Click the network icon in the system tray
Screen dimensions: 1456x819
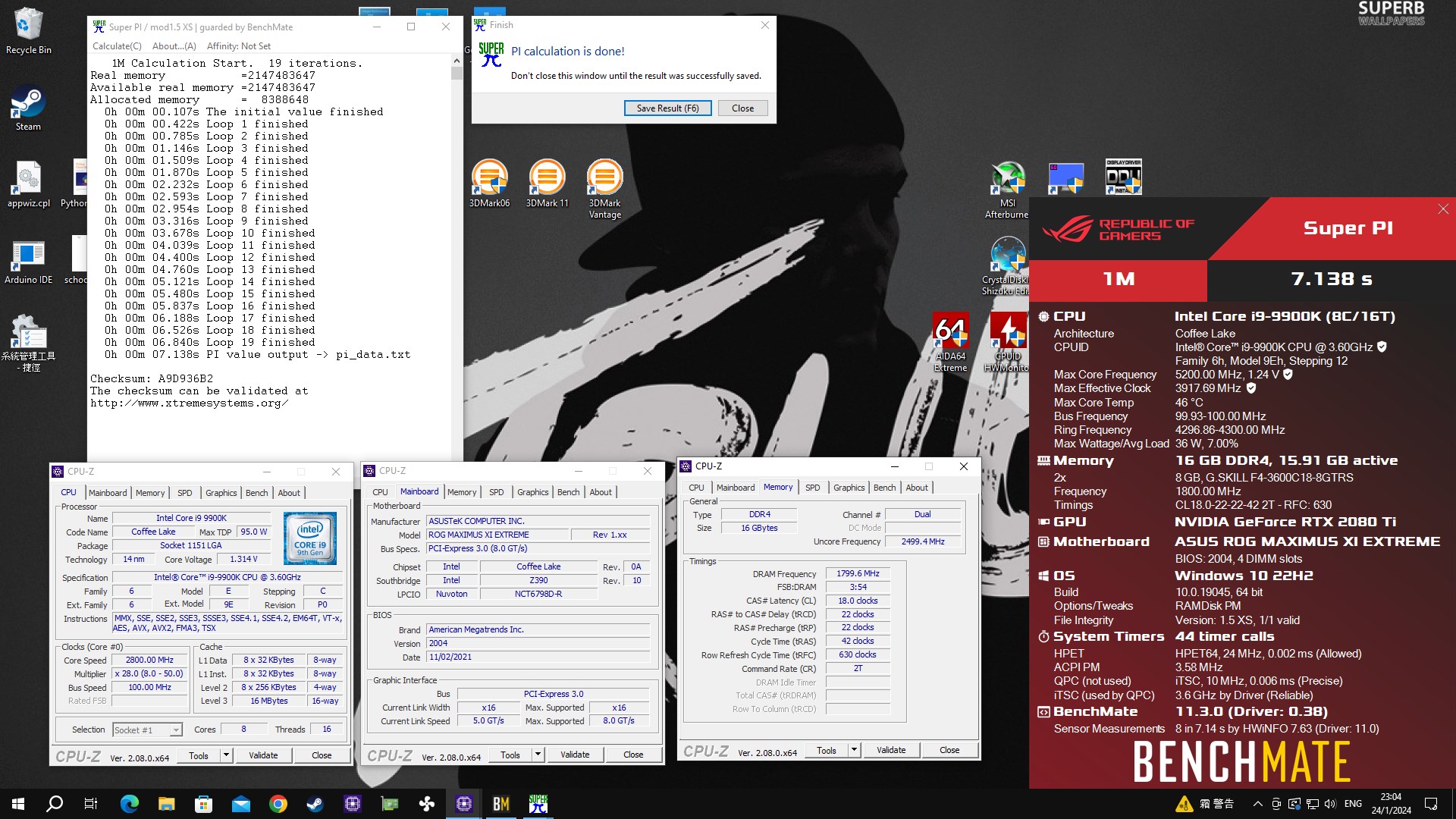[1312, 804]
